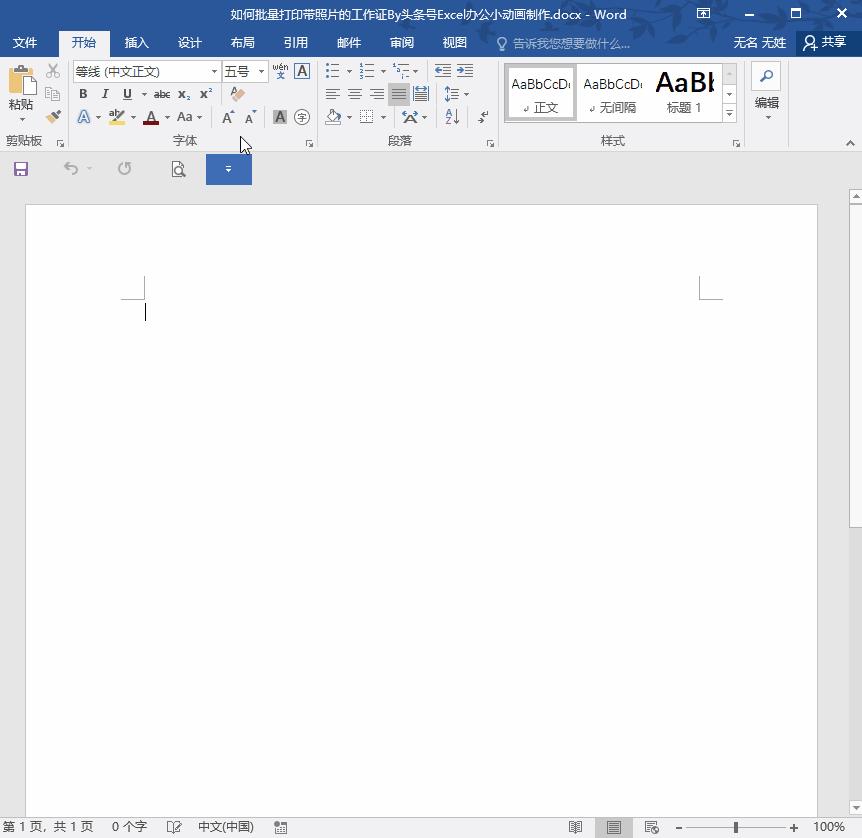Click the 告诉我您想要做什么 search box
The width and height of the screenshot is (862, 838).
[570, 44]
